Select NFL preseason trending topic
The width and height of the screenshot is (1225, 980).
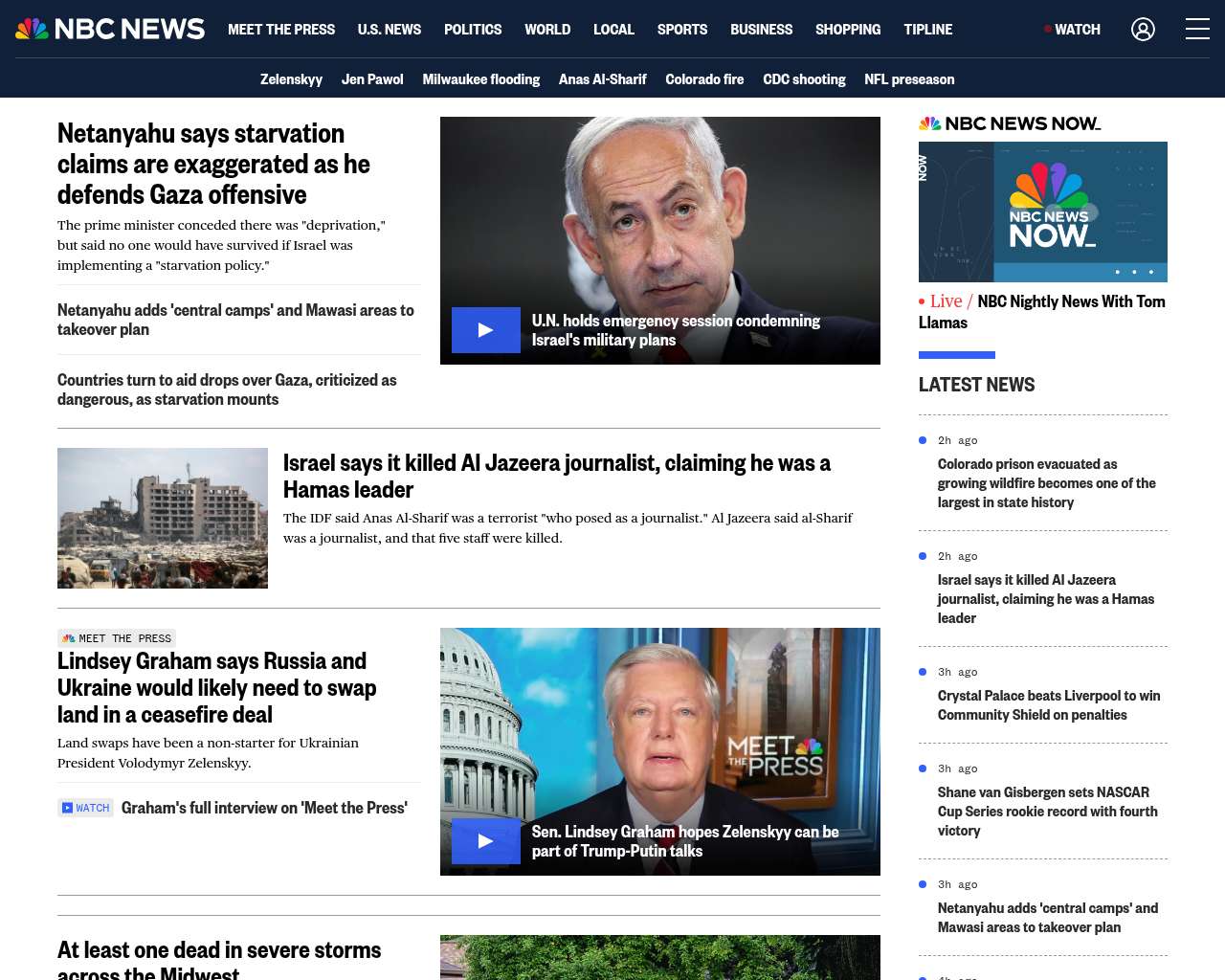click(x=909, y=79)
